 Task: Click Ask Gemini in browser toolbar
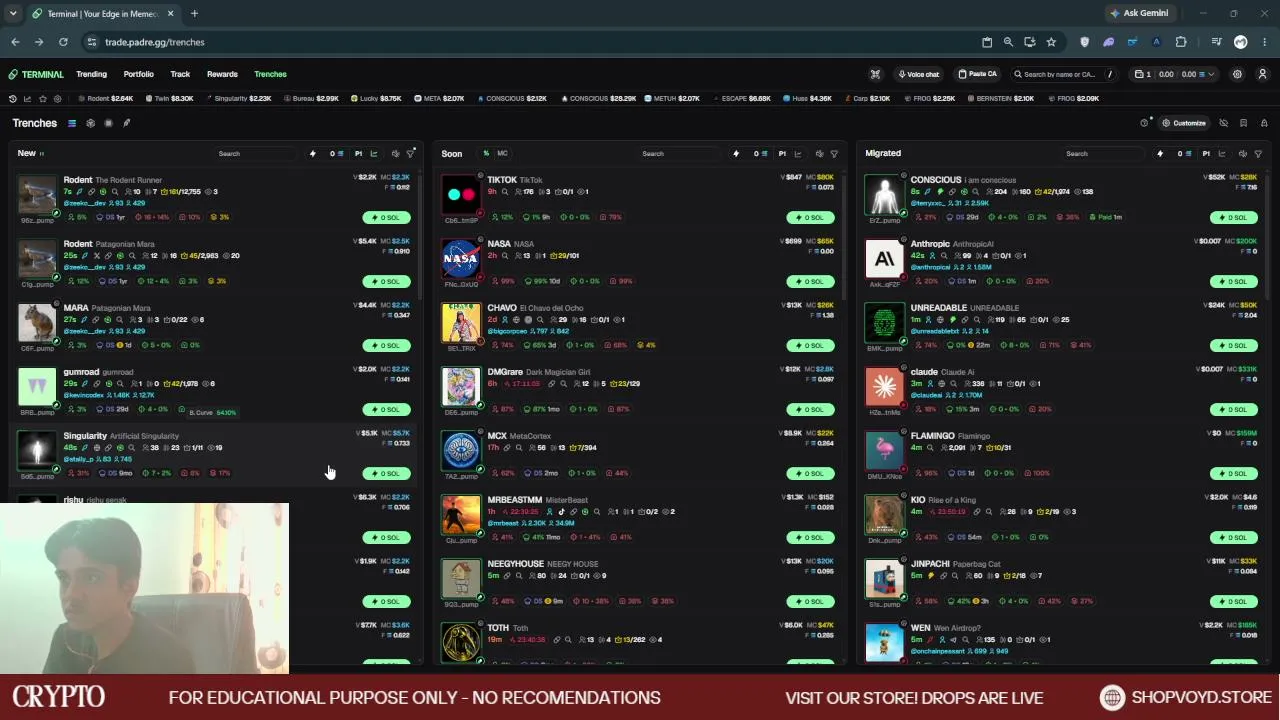coord(1139,13)
